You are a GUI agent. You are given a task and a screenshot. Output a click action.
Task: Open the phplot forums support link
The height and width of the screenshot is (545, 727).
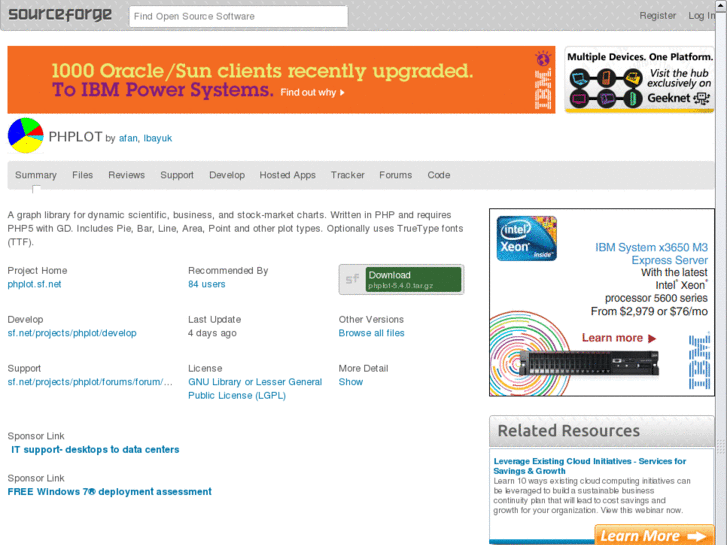pos(90,382)
